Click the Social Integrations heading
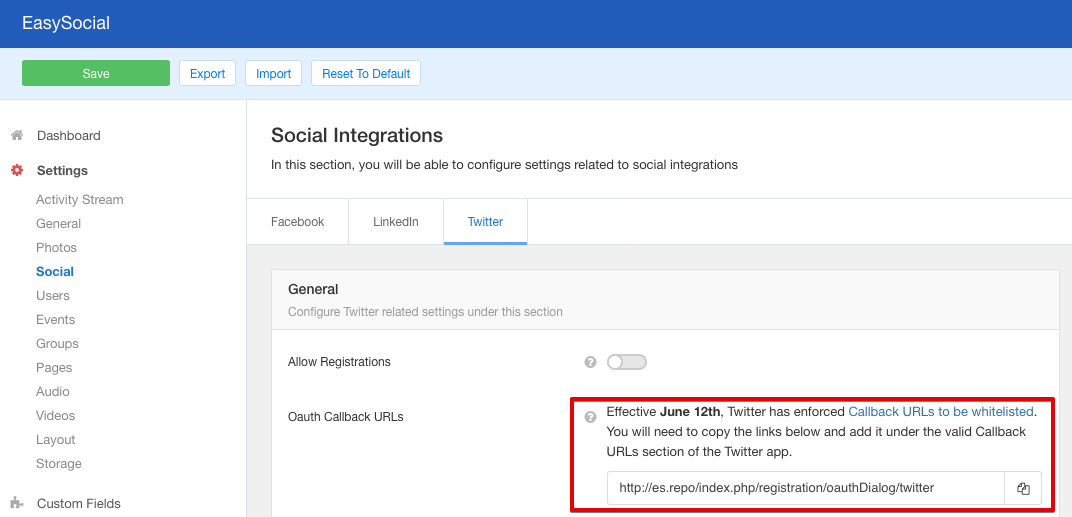This screenshot has width=1072, height=517. (x=357, y=135)
